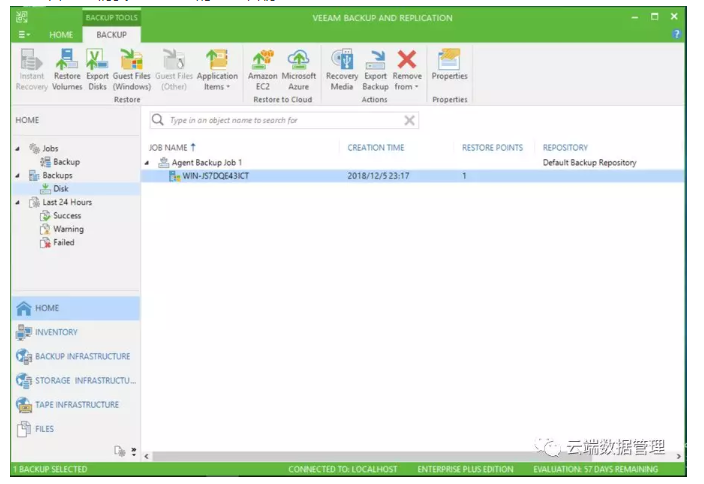
Task: Click Default Backup Repository cell
Action: 590,163
